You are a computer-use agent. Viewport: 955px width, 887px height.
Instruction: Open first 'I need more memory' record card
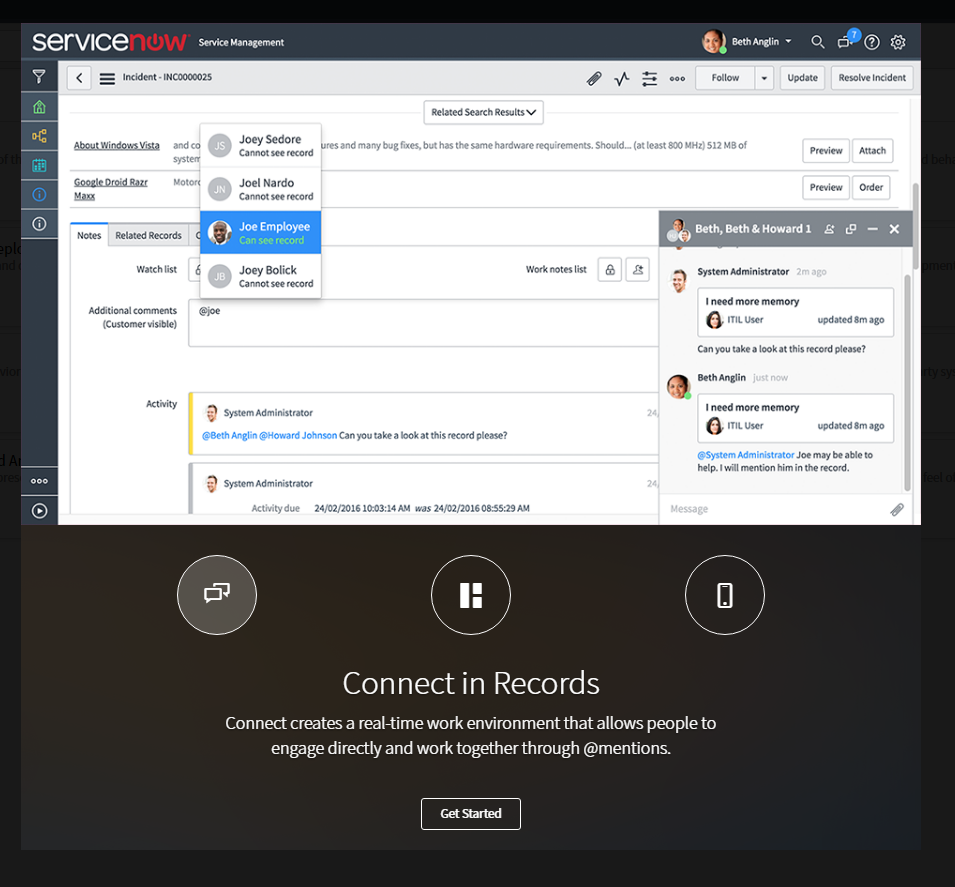[x=795, y=312]
